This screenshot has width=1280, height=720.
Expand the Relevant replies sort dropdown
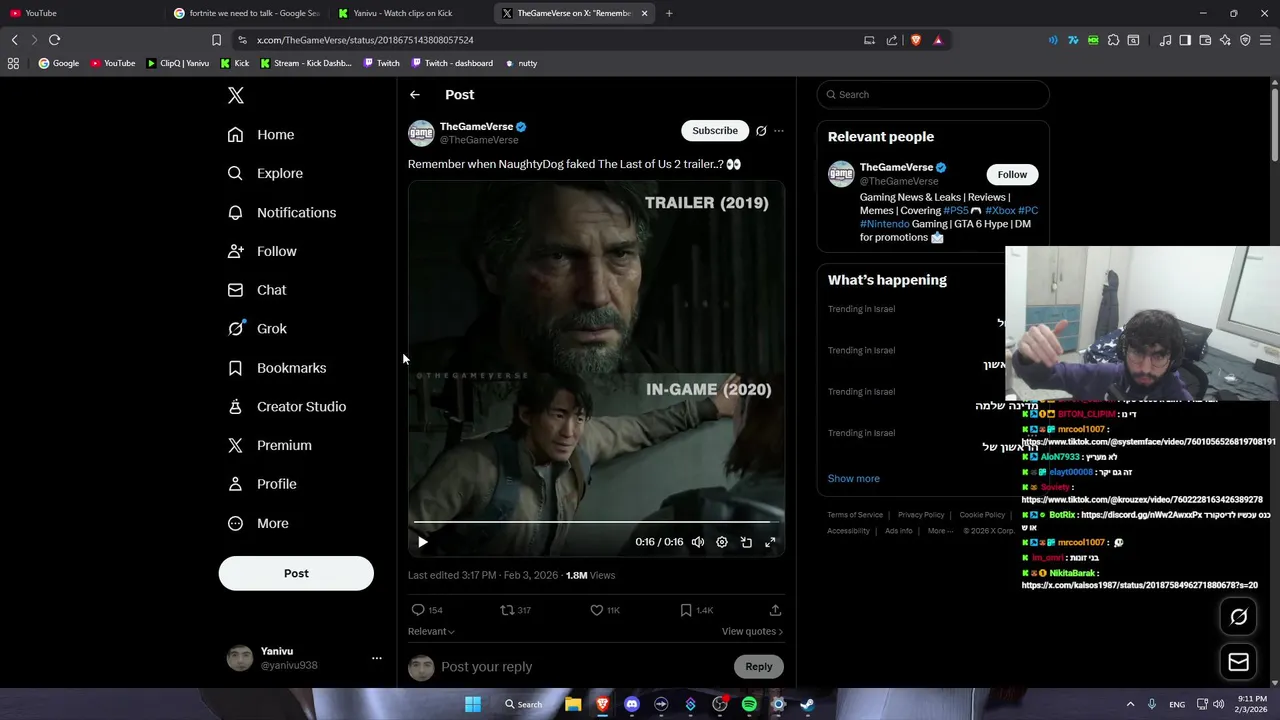tap(431, 632)
